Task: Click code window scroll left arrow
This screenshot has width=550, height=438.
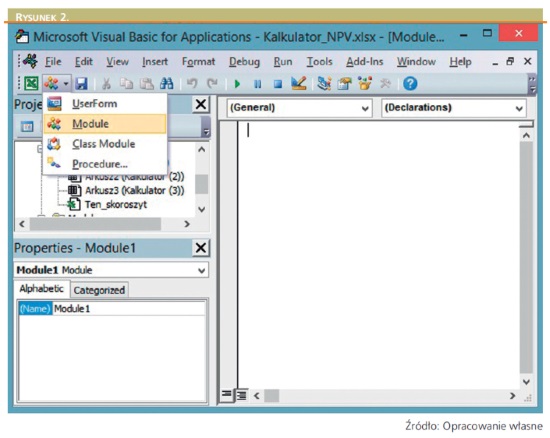Action: click(x=257, y=396)
